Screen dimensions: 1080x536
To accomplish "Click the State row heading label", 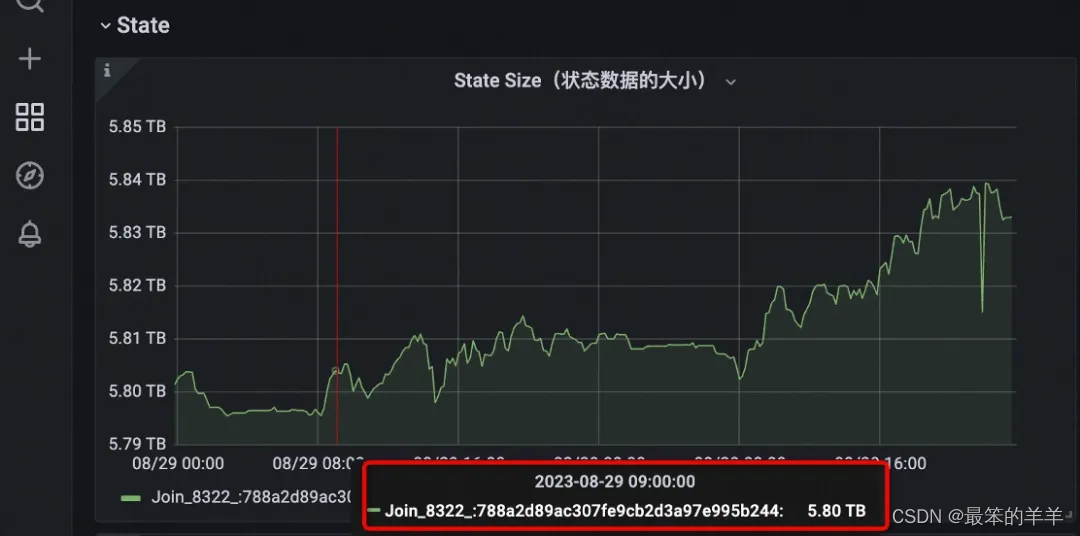I will (143, 25).
